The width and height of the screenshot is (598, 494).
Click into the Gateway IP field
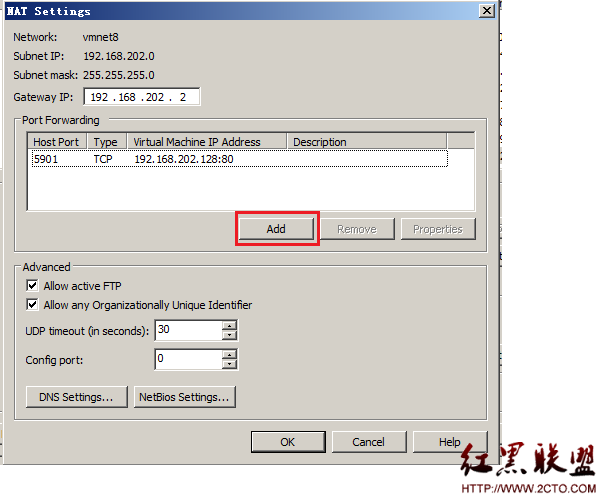tap(142, 97)
